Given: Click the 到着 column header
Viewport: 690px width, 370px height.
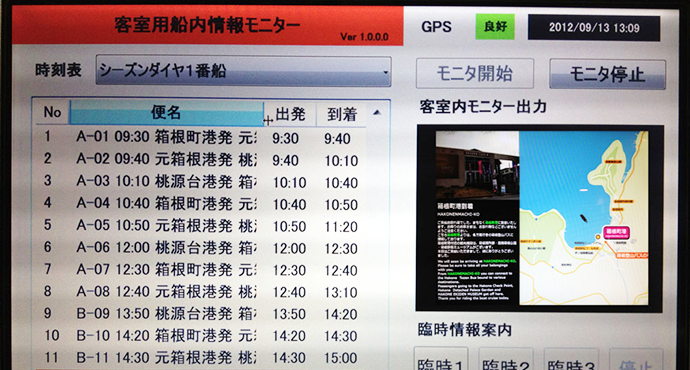Looking at the screenshot, I should [x=341, y=115].
